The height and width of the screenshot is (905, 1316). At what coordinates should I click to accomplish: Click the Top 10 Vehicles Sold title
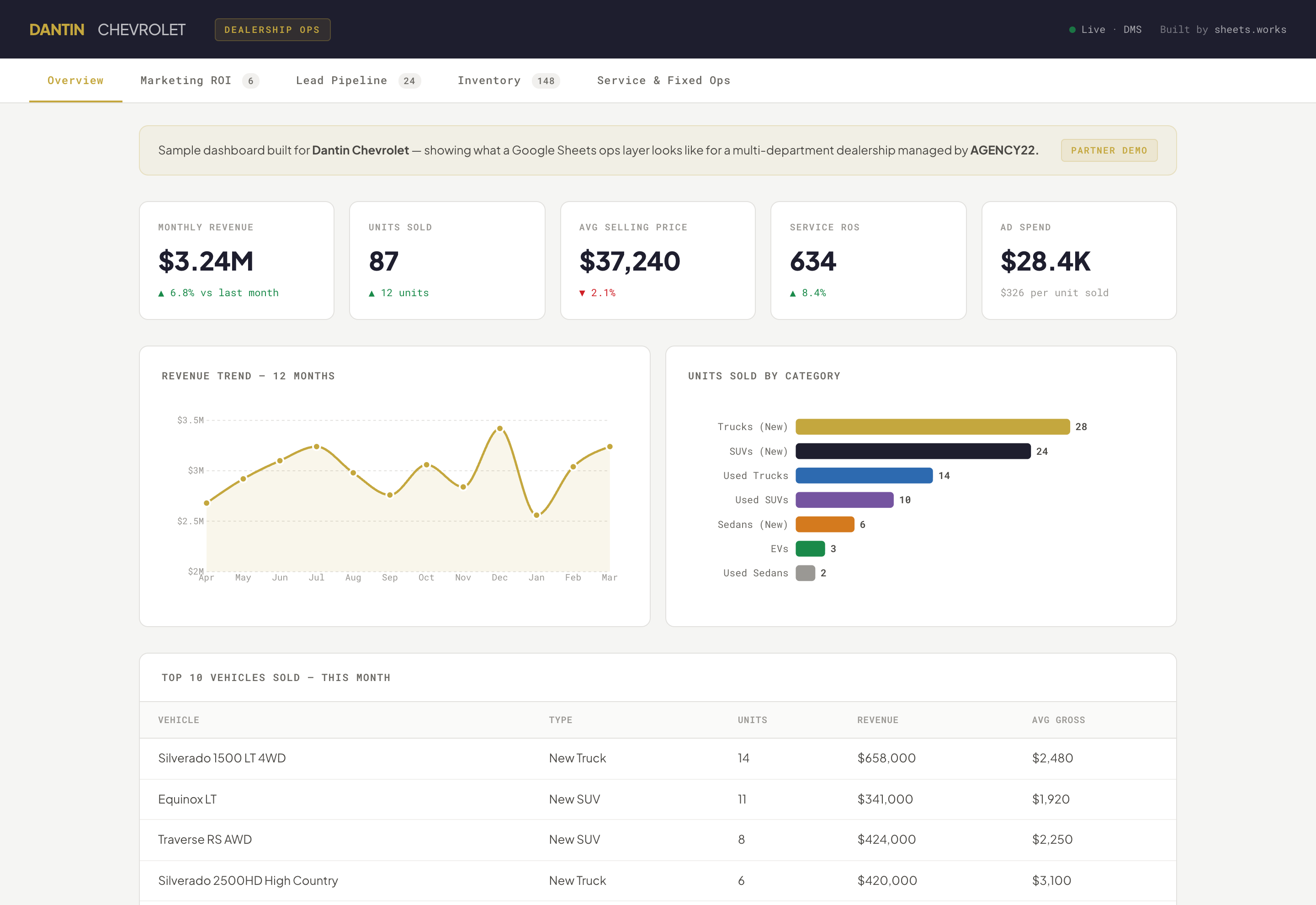coord(276,678)
